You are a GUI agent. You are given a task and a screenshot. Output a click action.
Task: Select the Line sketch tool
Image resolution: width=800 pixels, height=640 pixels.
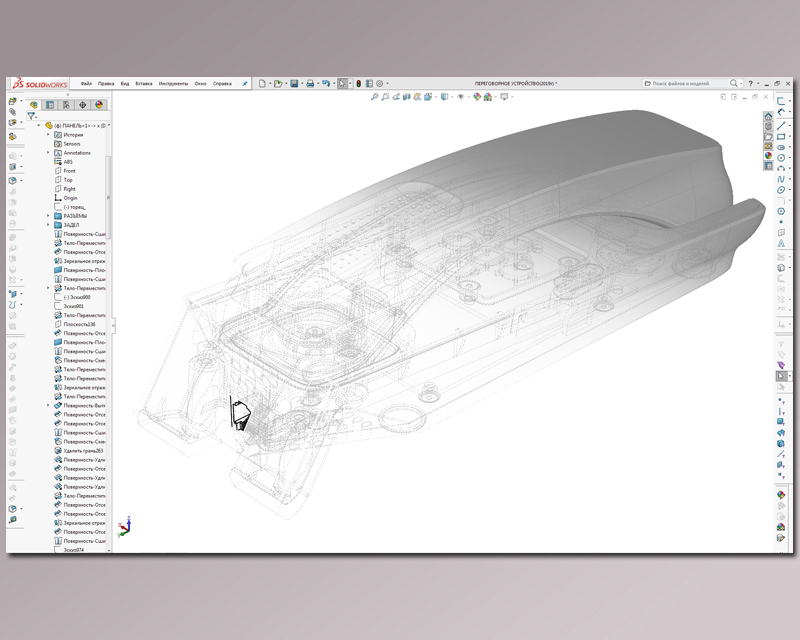coord(781,125)
